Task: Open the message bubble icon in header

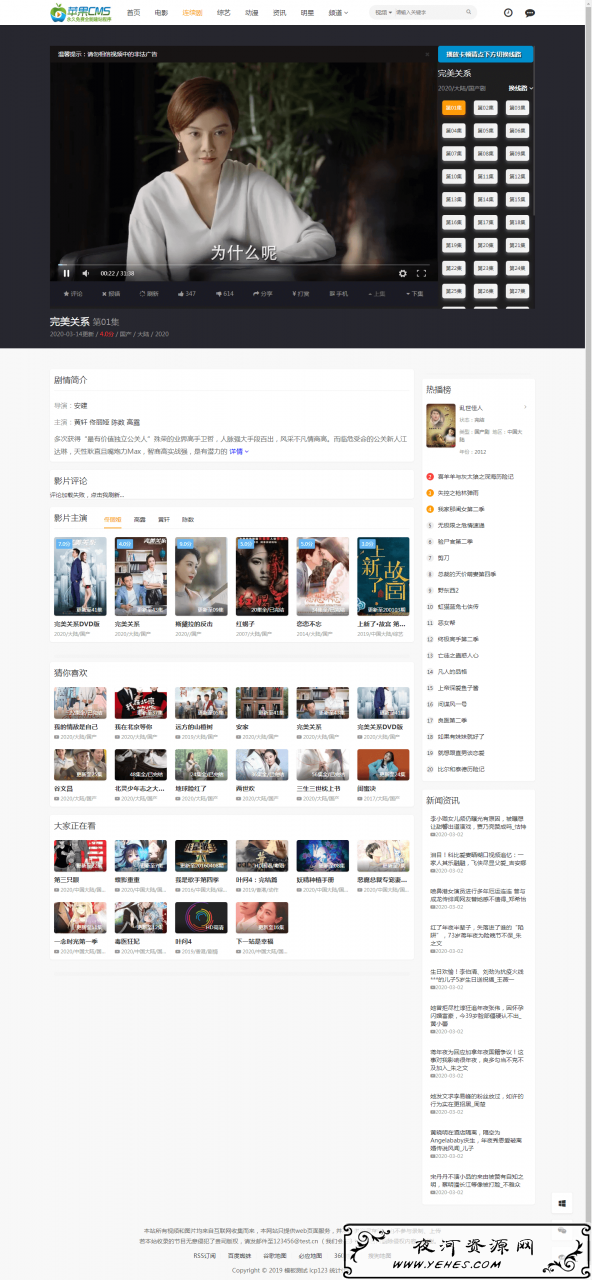Action: pyautogui.click(x=530, y=13)
